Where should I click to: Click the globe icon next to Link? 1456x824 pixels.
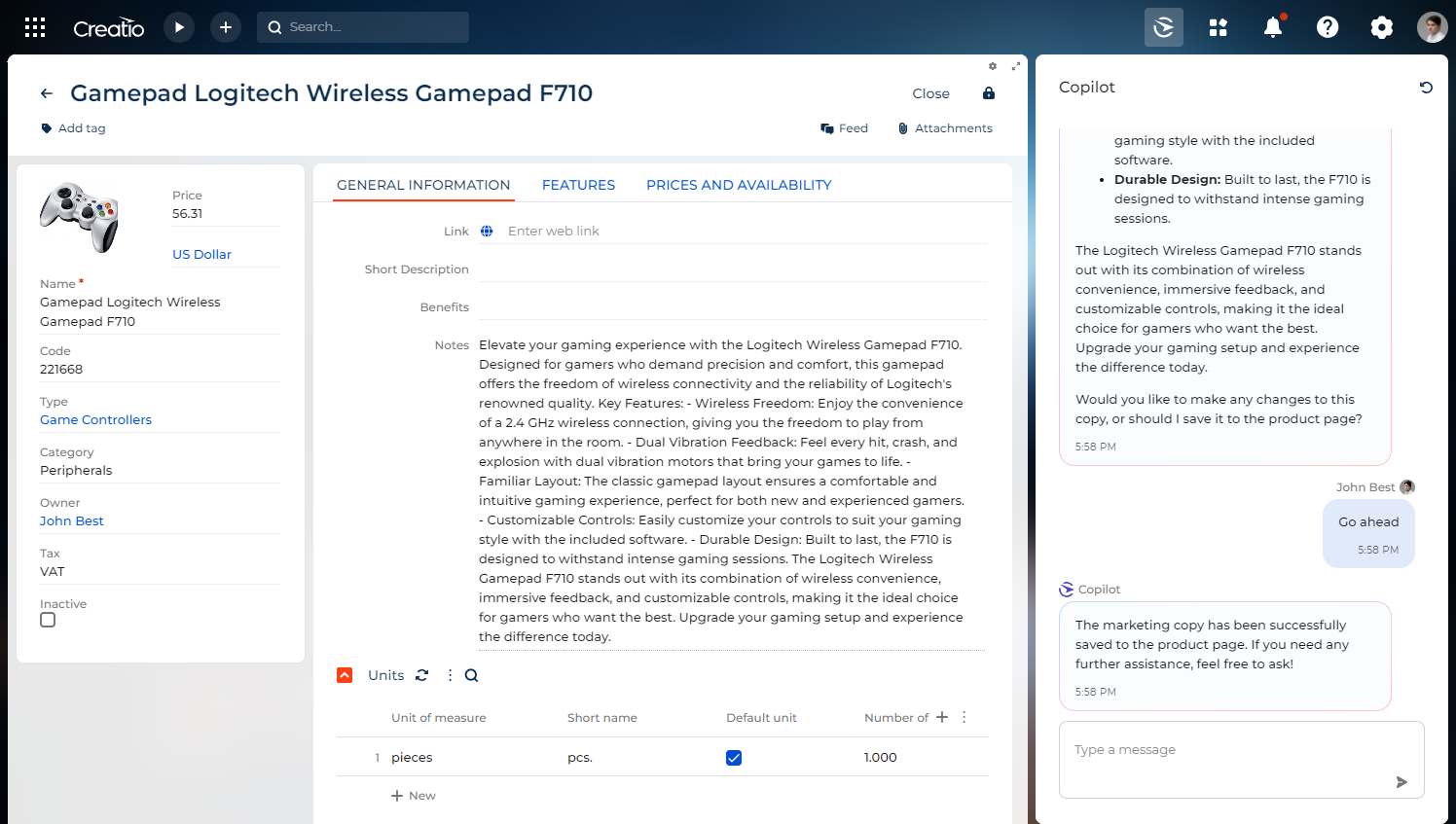point(487,232)
